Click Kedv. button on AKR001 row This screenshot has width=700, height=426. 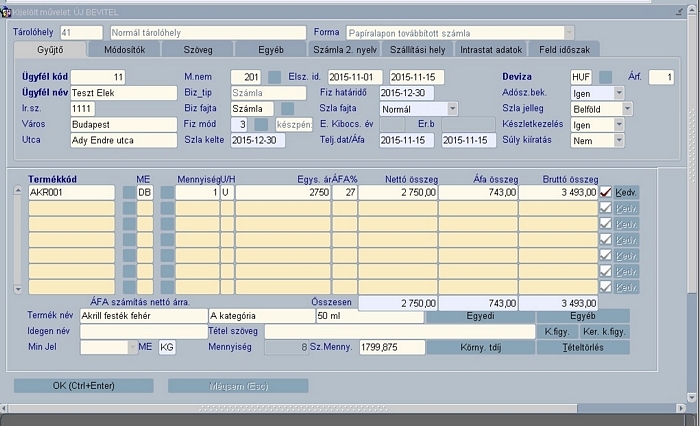(x=626, y=192)
